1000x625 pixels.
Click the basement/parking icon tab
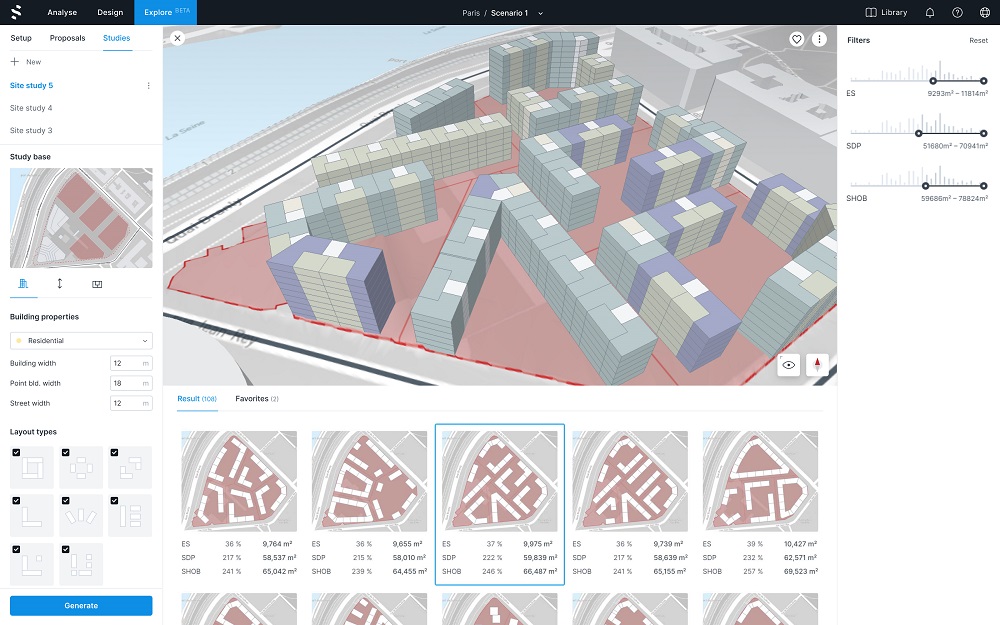pos(96,284)
